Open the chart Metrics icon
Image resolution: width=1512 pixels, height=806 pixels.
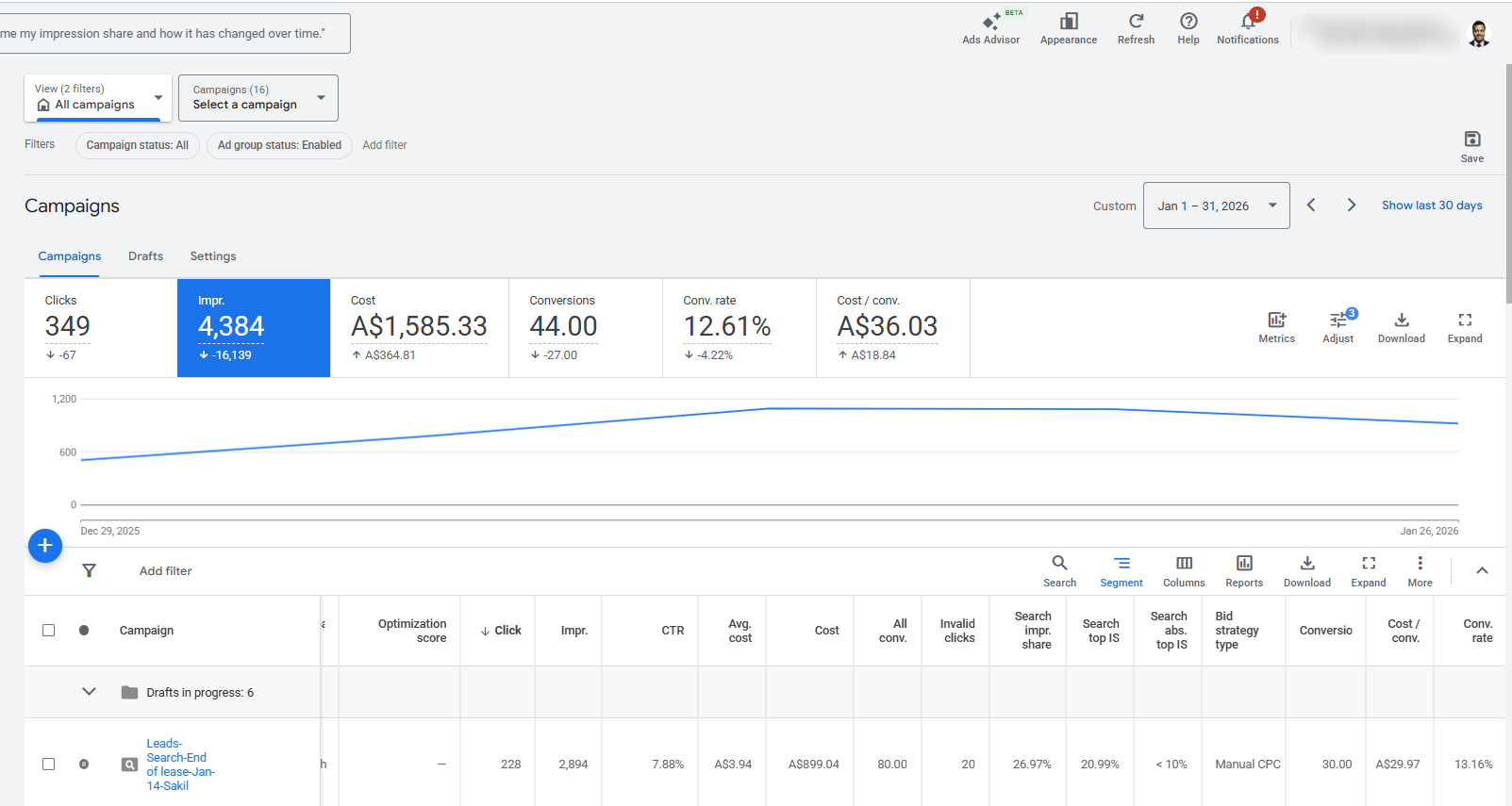[1276, 320]
